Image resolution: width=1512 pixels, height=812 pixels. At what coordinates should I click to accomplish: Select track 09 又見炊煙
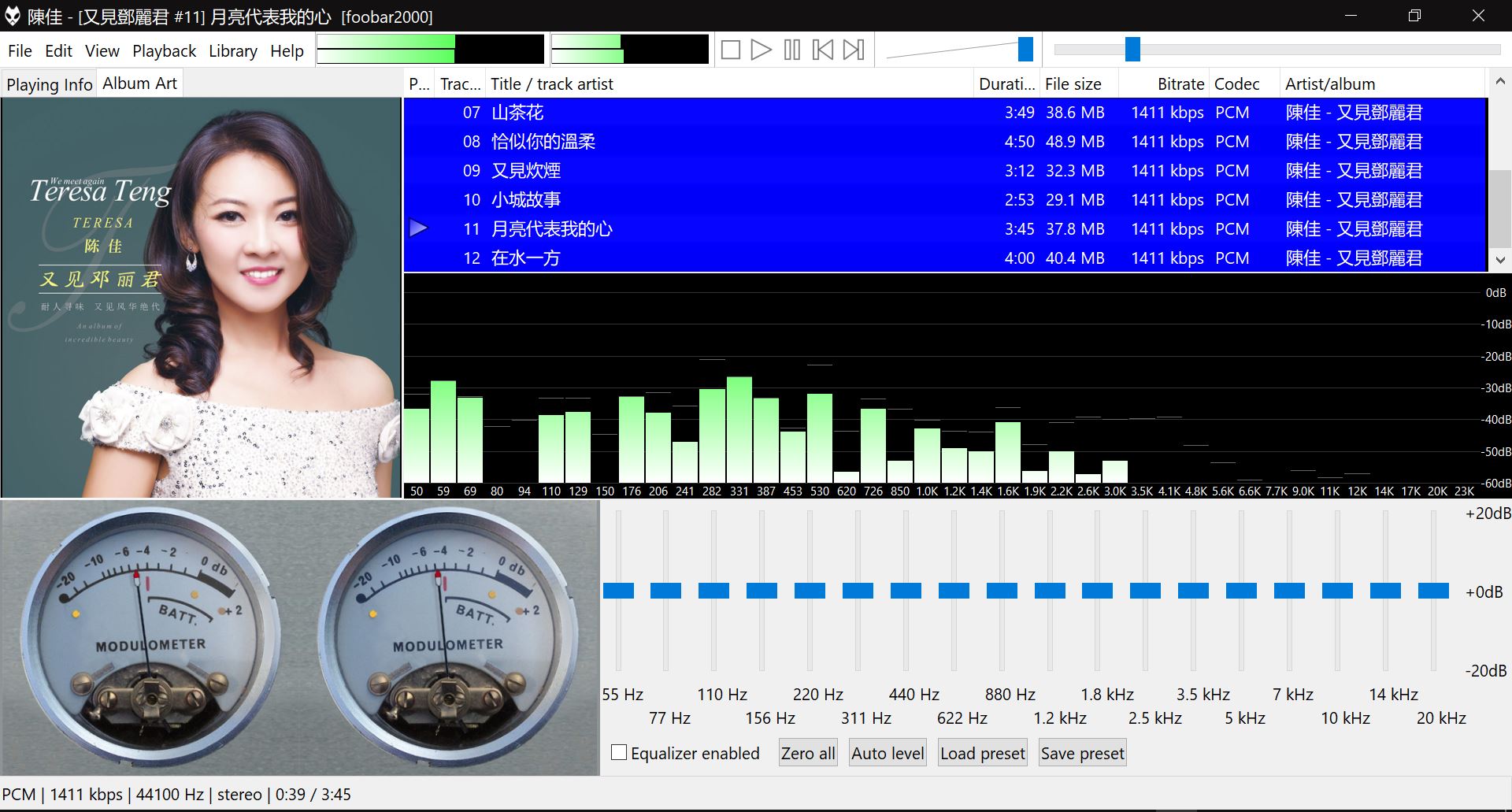(945, 171)
